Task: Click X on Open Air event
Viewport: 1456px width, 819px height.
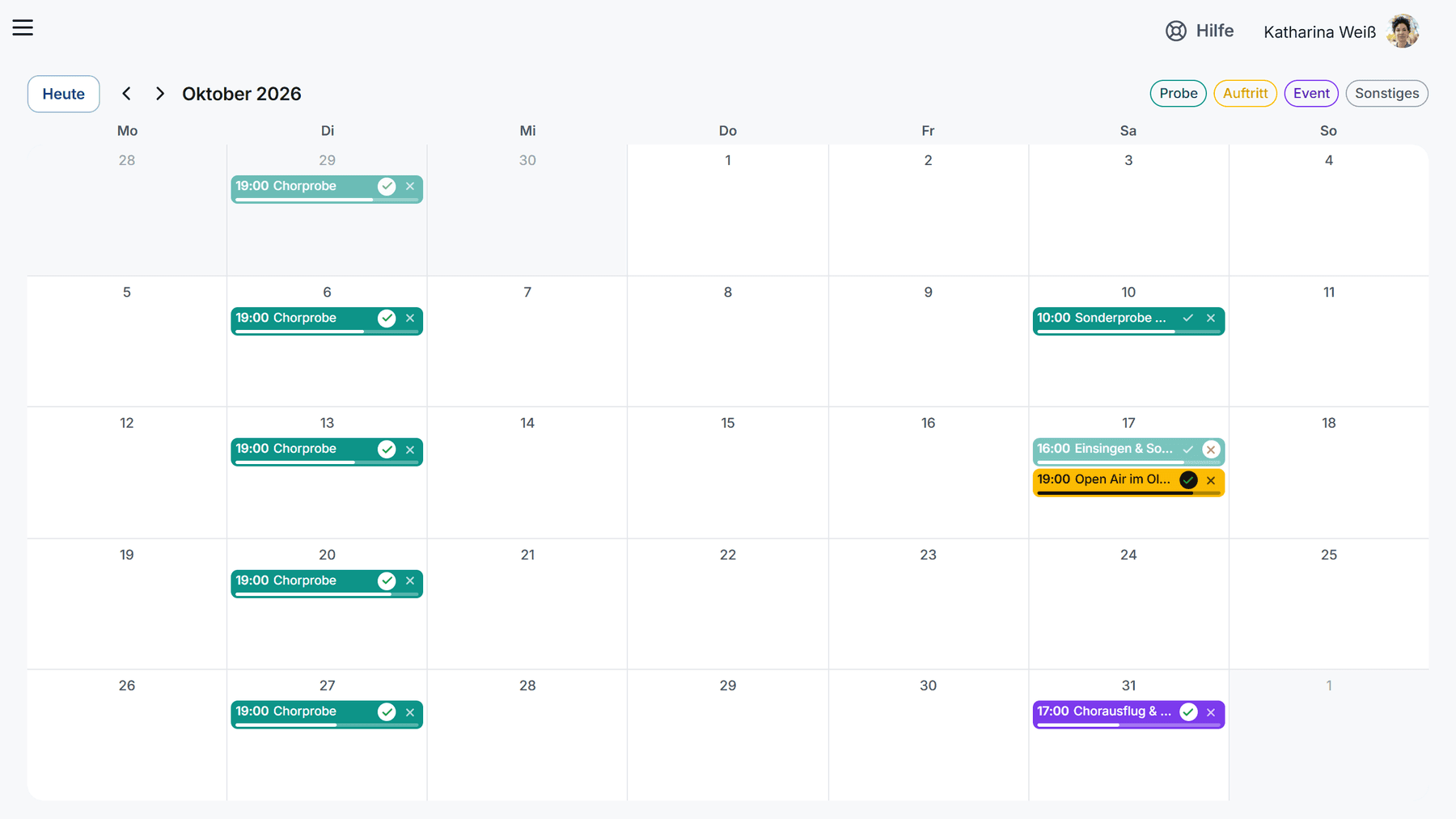Action: 1211,480
